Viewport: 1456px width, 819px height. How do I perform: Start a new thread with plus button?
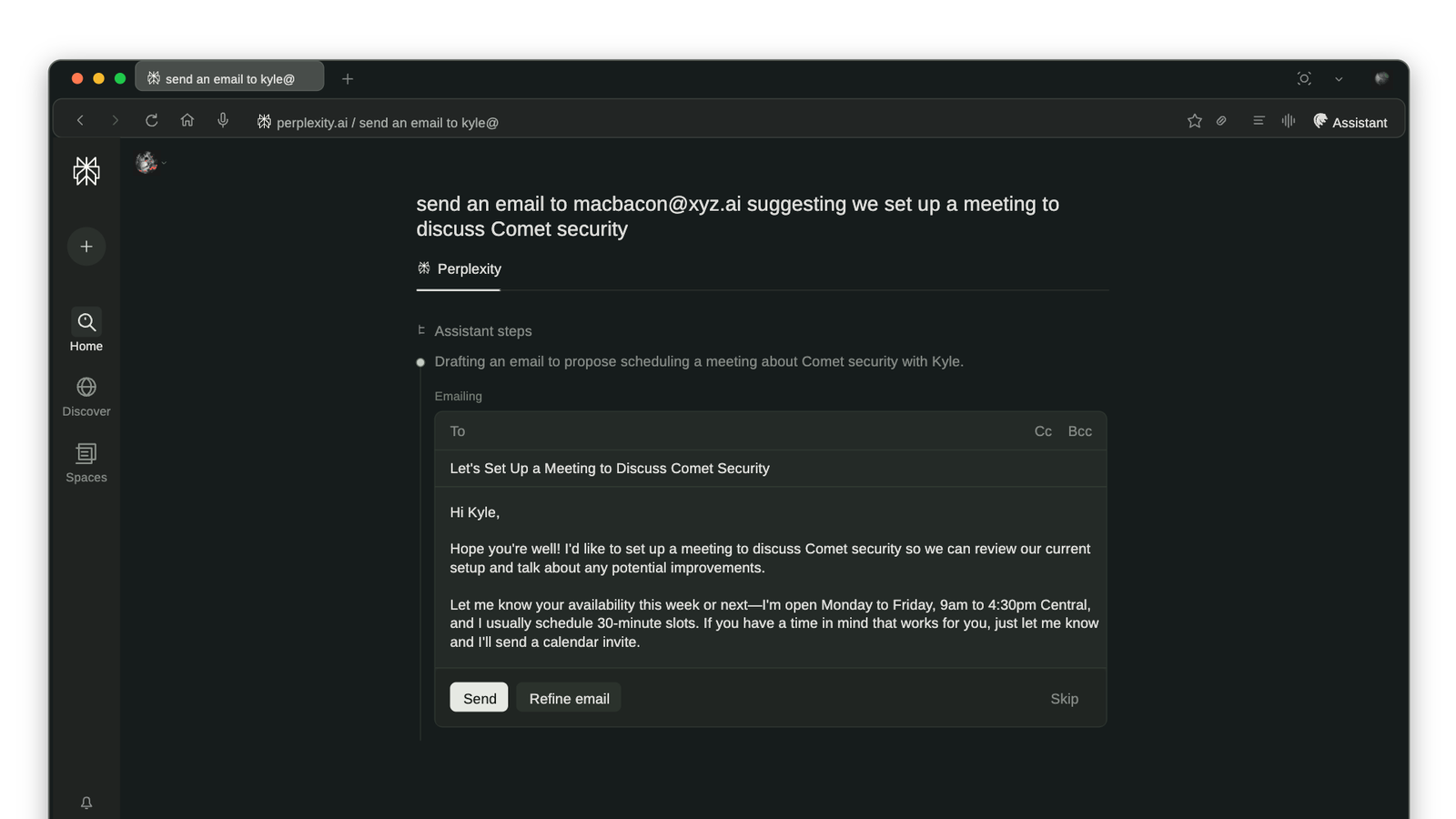86,247
